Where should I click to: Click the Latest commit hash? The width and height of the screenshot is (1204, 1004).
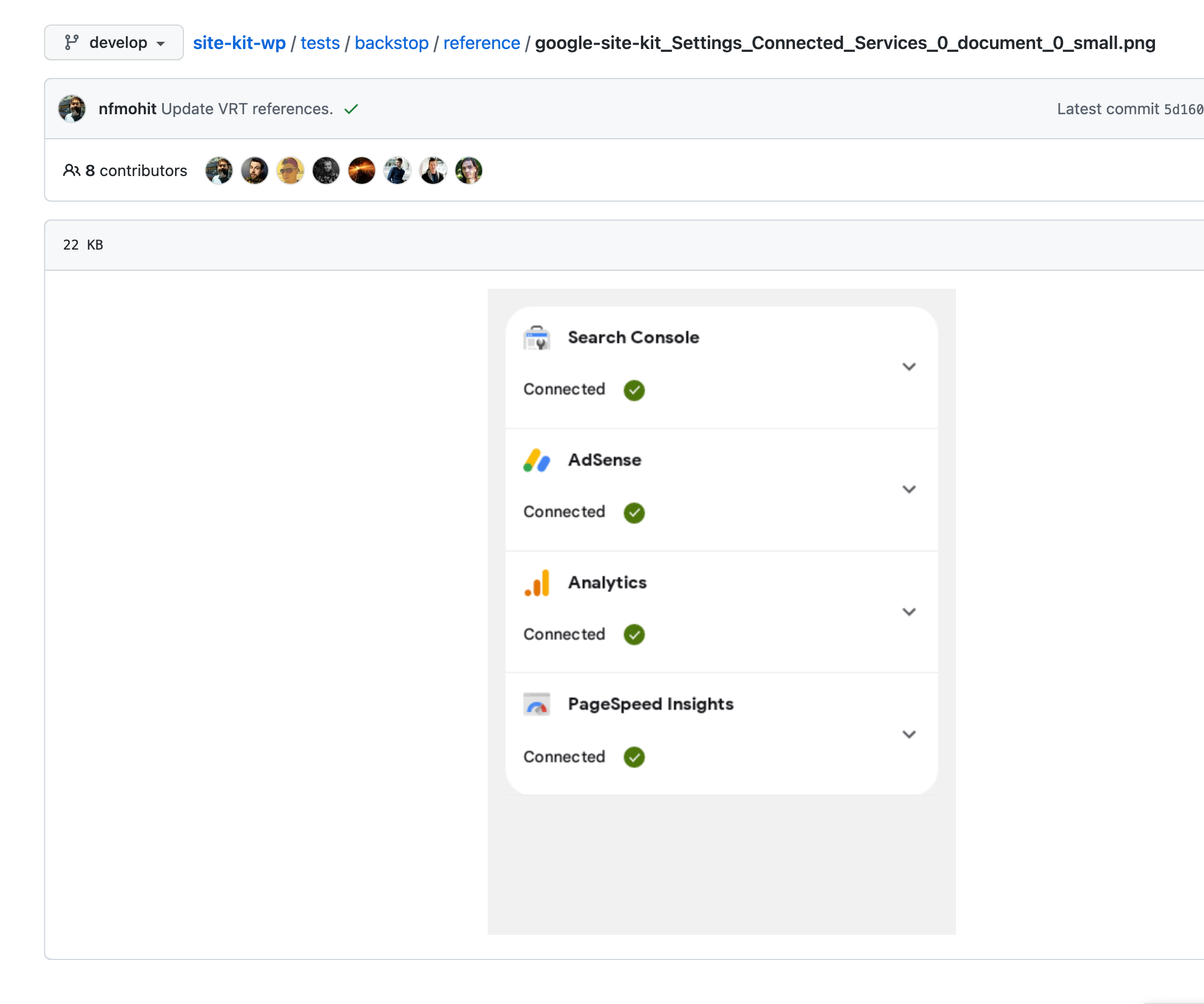point(1183,109)
